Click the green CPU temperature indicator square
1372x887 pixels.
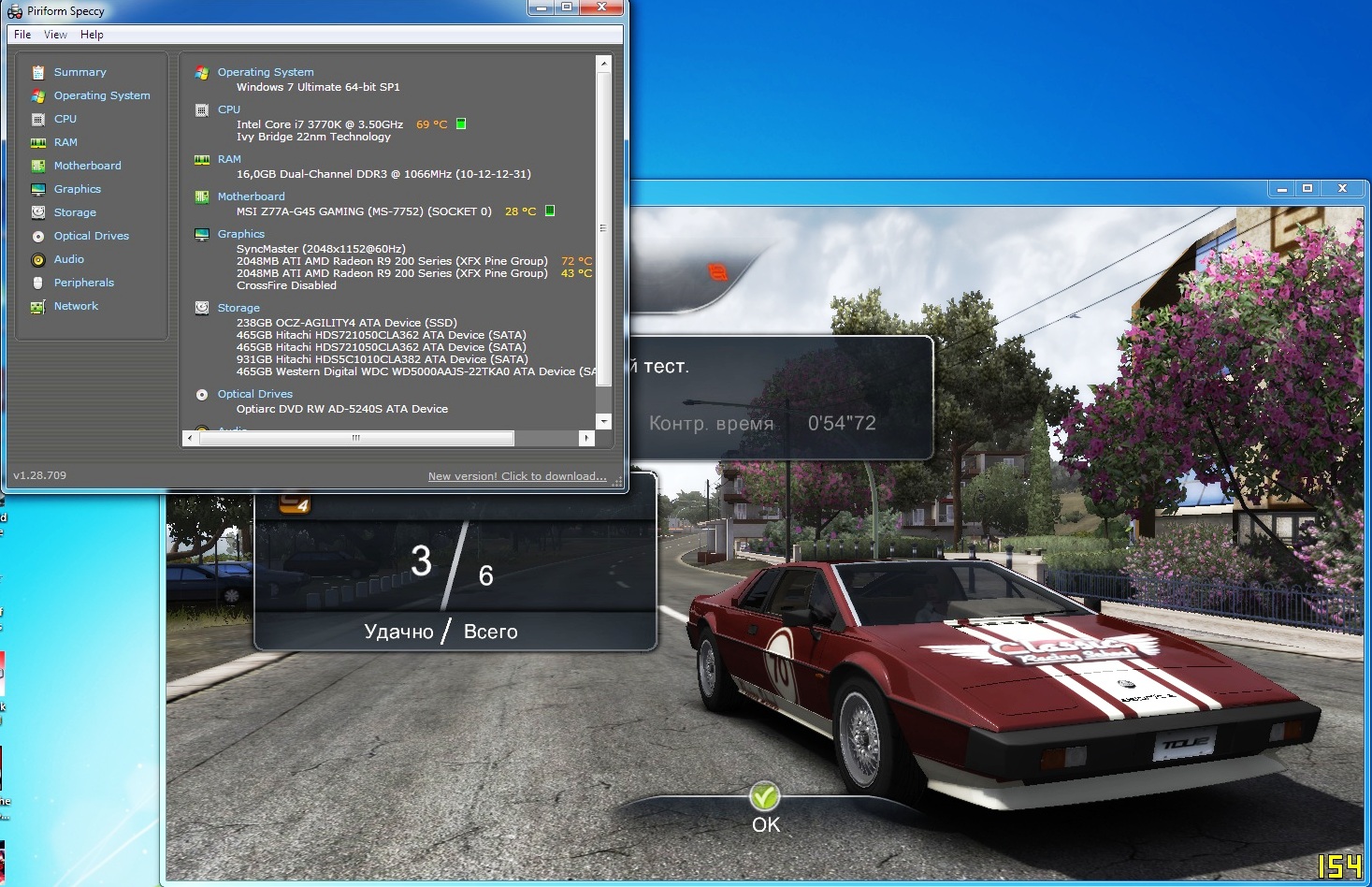[461, 124]
